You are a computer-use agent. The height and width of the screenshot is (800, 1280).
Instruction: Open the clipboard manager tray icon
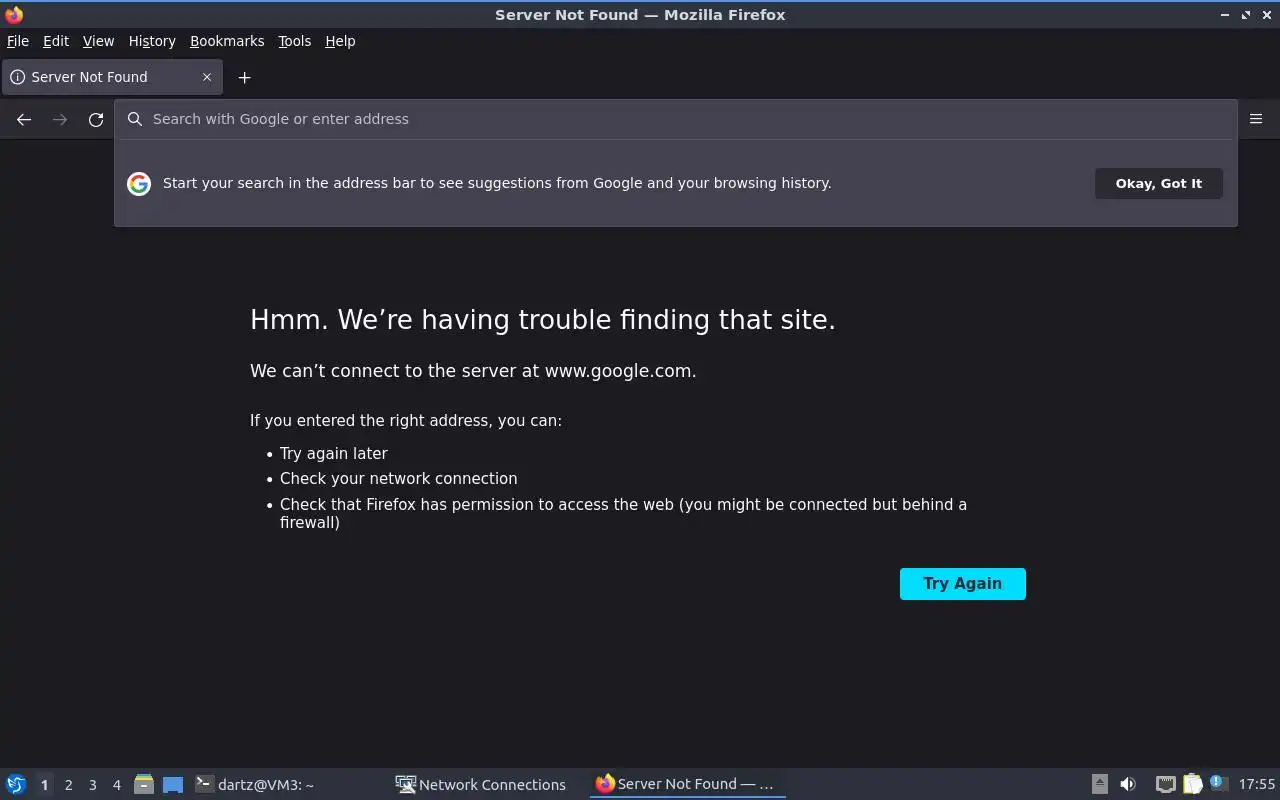pos(1192,784)
